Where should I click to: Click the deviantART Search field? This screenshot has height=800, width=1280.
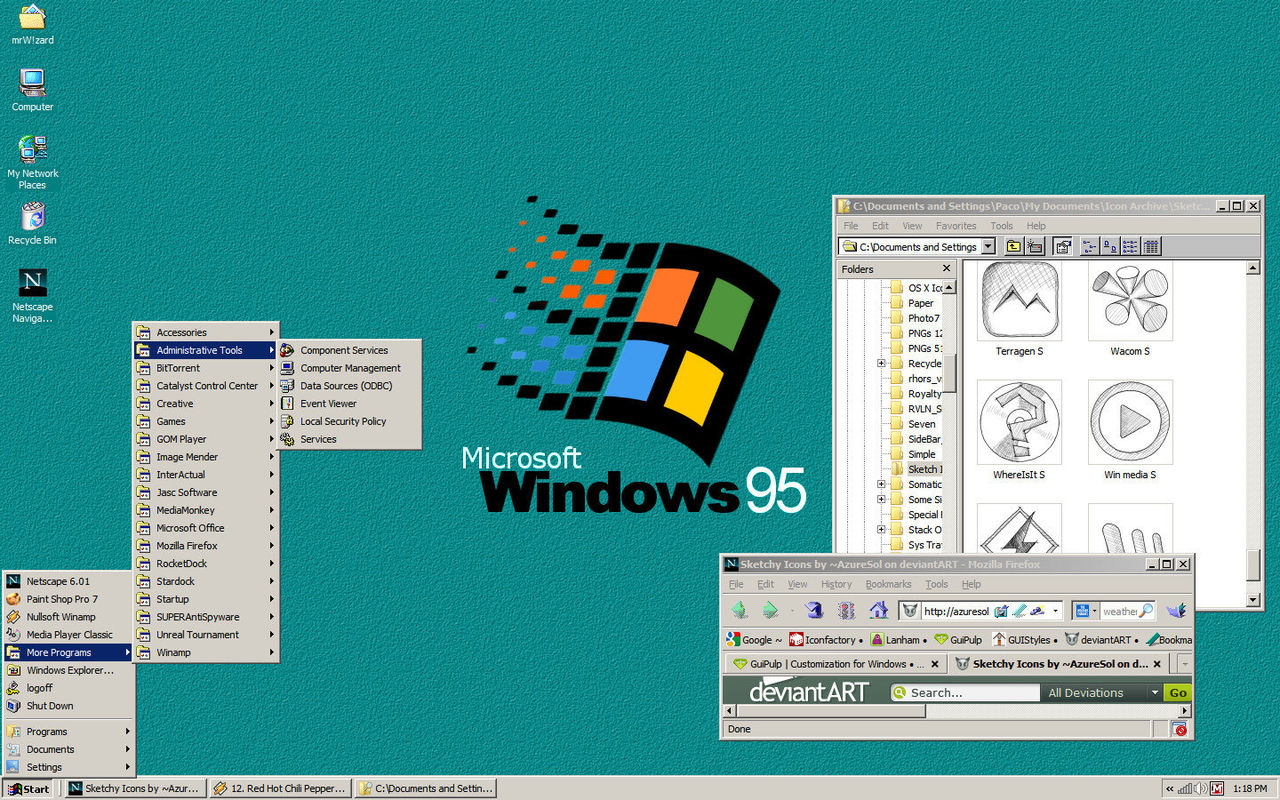pyautogui.click(x=964, y=693)
